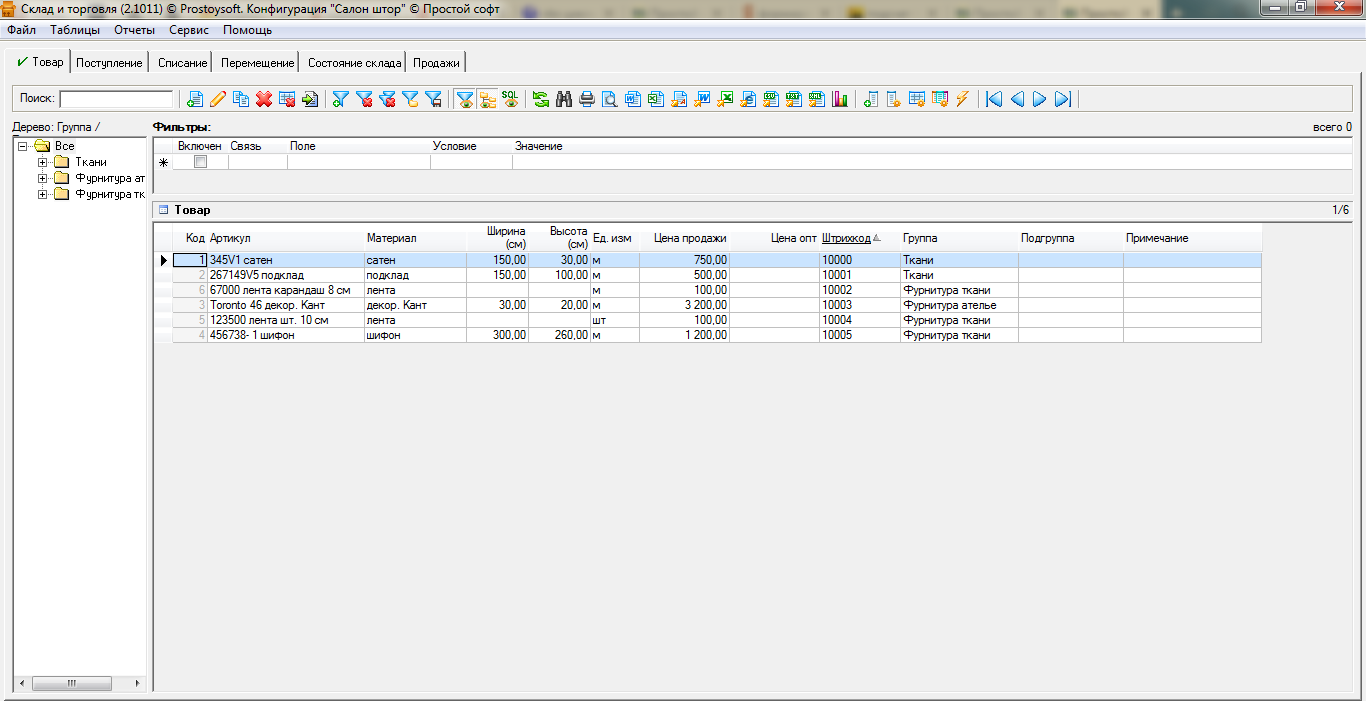Click the pencil edit record icon
This screenshot has width=1366, height=701.
pyautogui.click(x=218, y=99)
